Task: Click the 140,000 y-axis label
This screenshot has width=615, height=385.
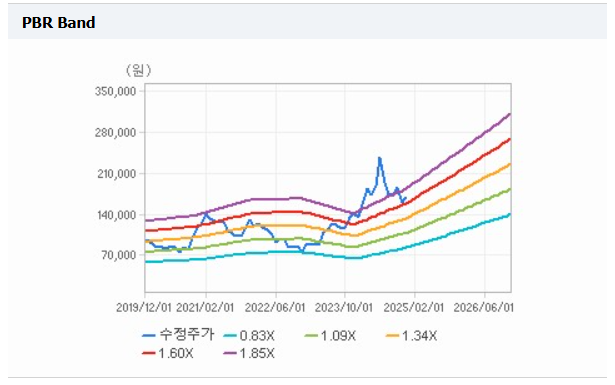Action: (116, 215)
